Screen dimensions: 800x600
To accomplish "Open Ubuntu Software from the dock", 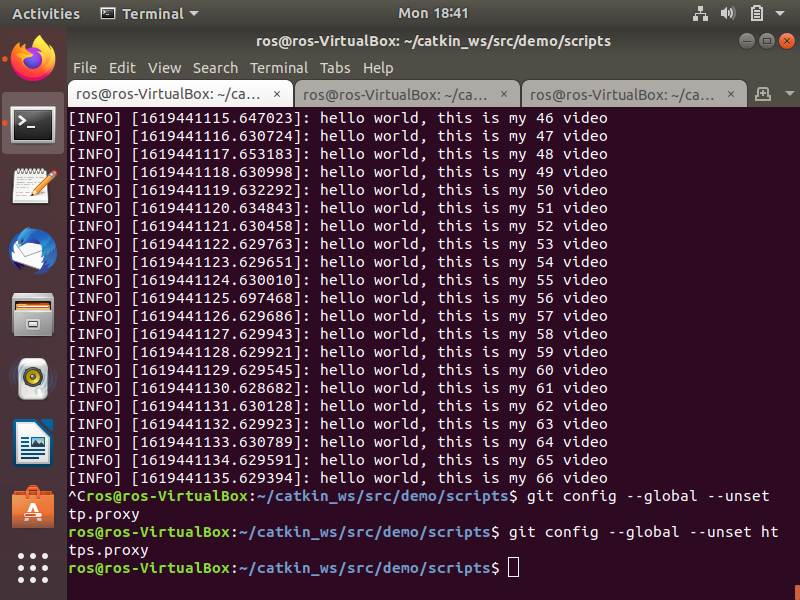I will point(33,507).
